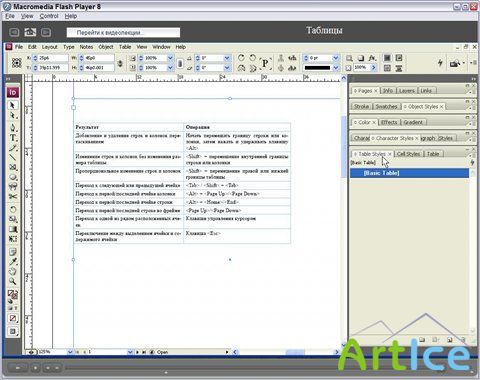The width and height of the screenshot is (480, 380).
Task: Switch view mode at toolbox bottom
Action: coord(13,332)
